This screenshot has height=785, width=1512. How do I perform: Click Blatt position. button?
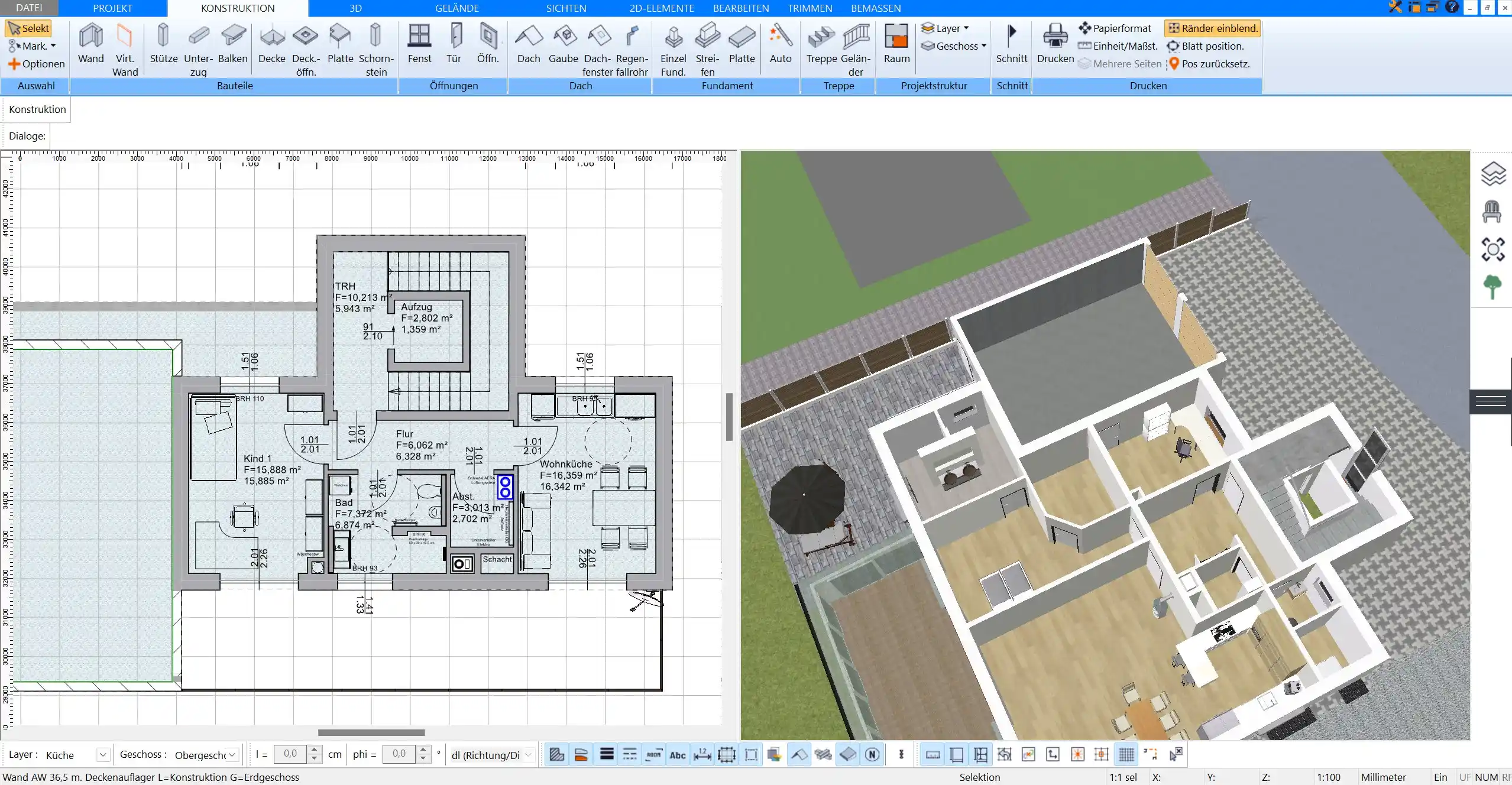pyautogui.click(x=1205, y=46)
